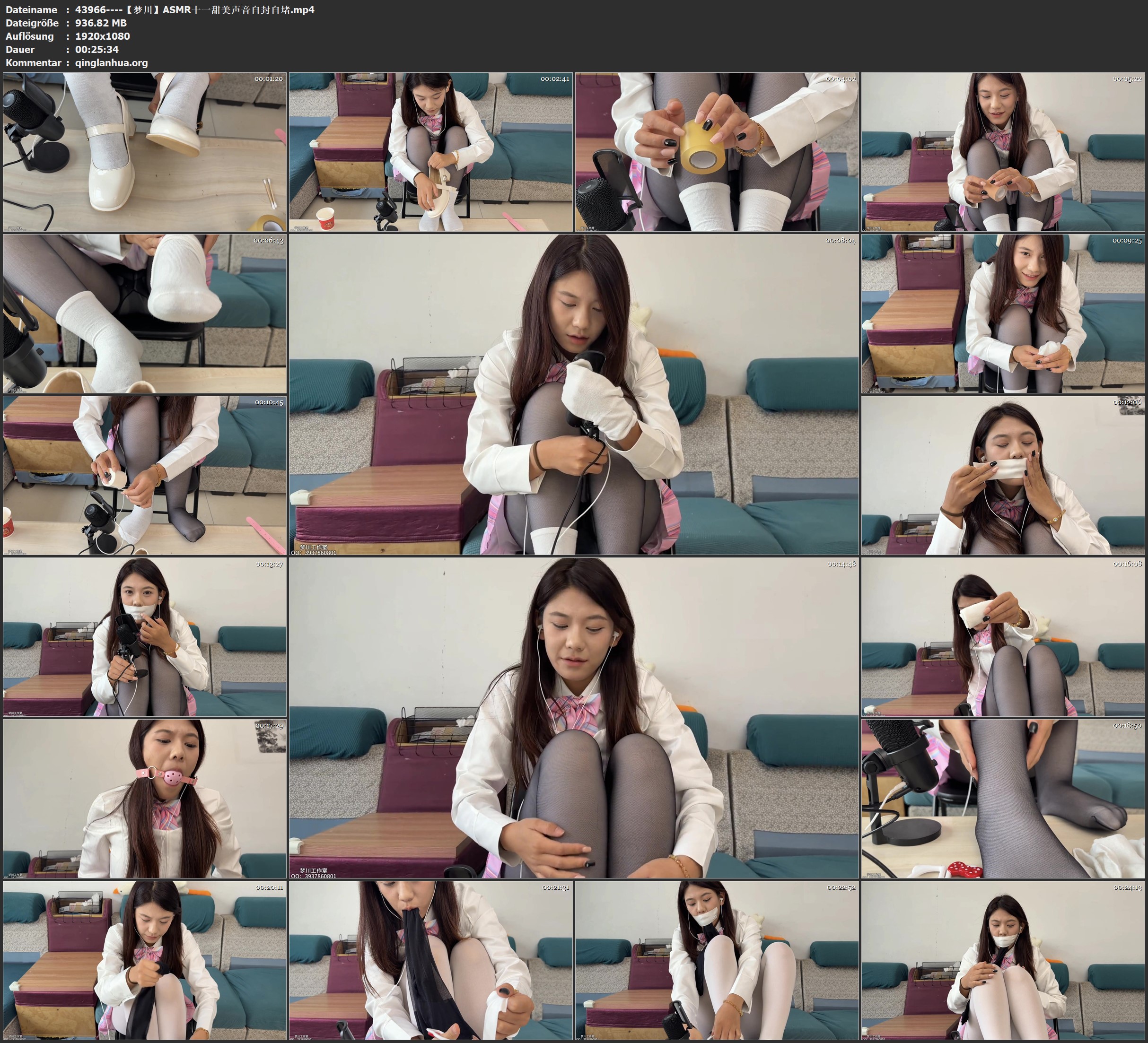Viewport: 1148px width, 1043px height.
Task: Click the thumbnail timestamped 00:01:20
Action: tap(145, 152)
